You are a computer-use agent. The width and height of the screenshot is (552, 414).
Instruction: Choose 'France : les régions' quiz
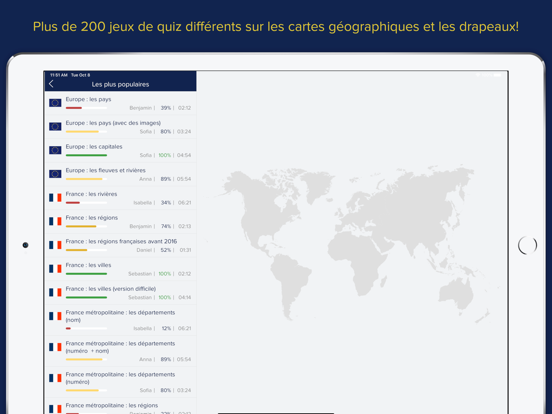click(120, 222)
